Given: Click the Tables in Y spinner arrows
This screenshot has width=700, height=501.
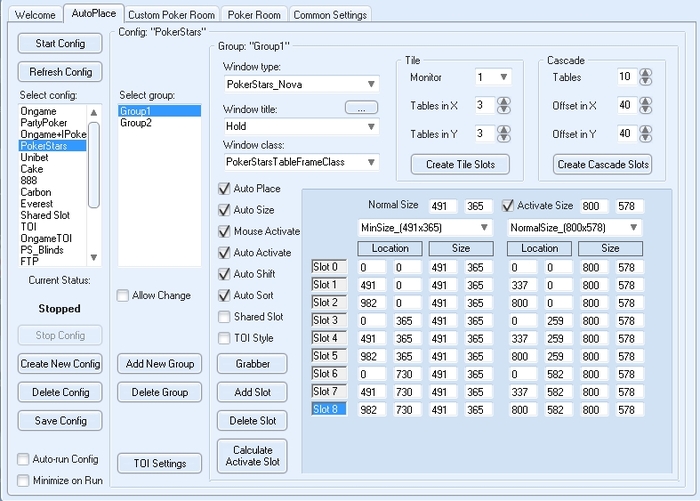Looking at the screenshot, I should click(x=504, y=134).
